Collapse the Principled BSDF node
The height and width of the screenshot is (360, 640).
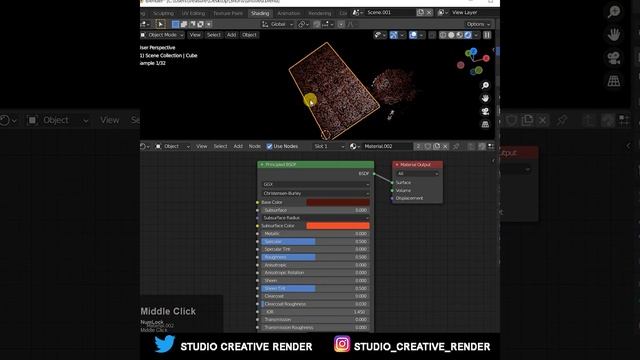click(262, 164)
